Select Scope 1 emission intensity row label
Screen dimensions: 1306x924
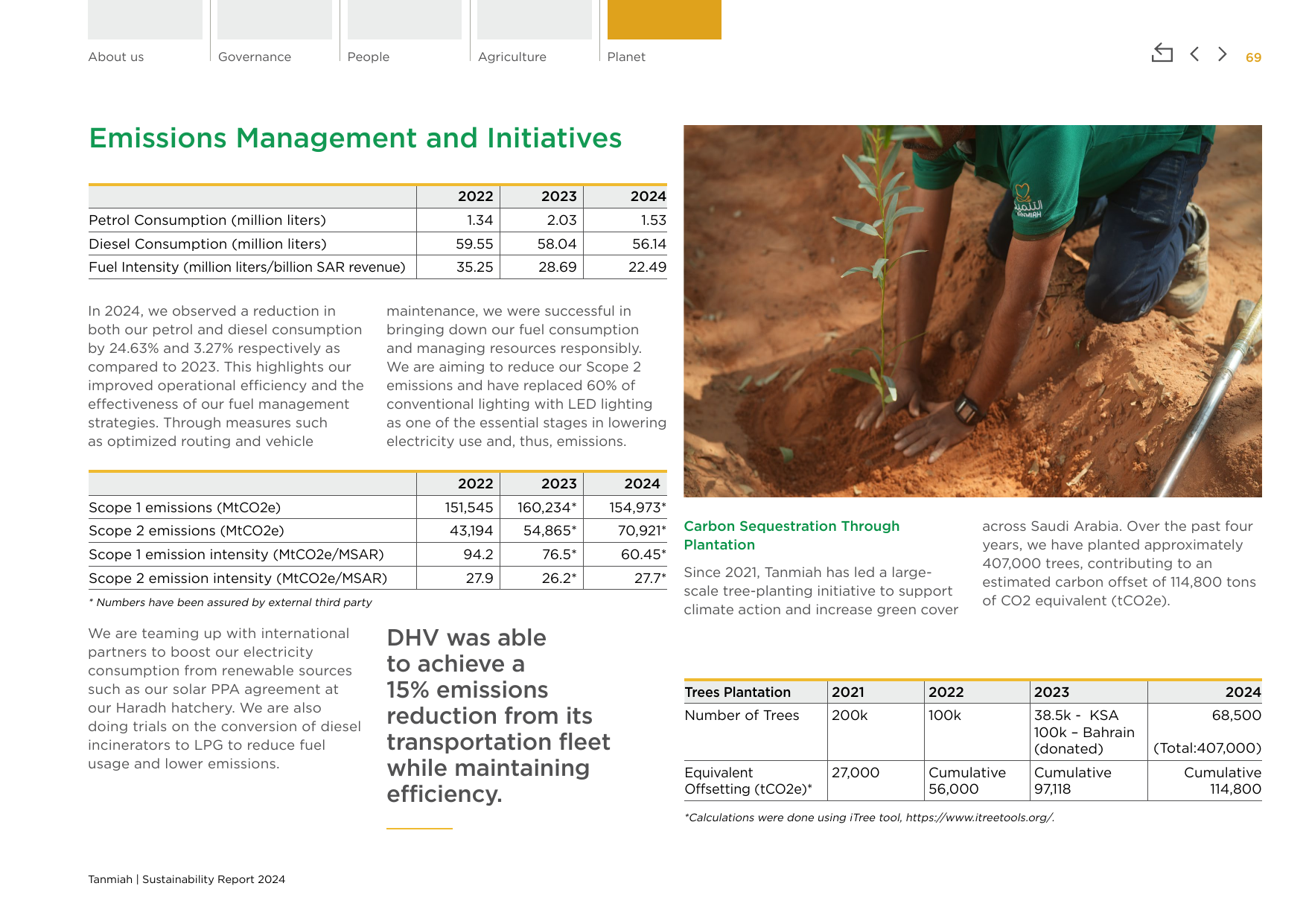tap(236, 555)
